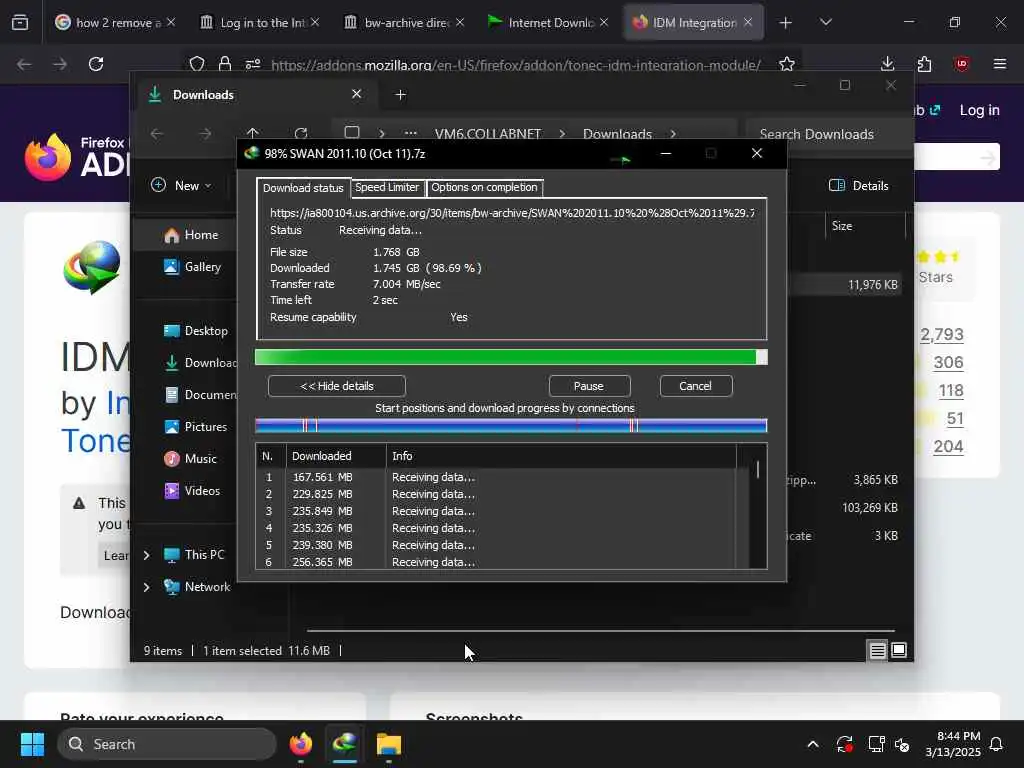Select connection row 5 with 239.380 MB
This screenshot has width=1024, height=768.
click(x=496, y=545)
